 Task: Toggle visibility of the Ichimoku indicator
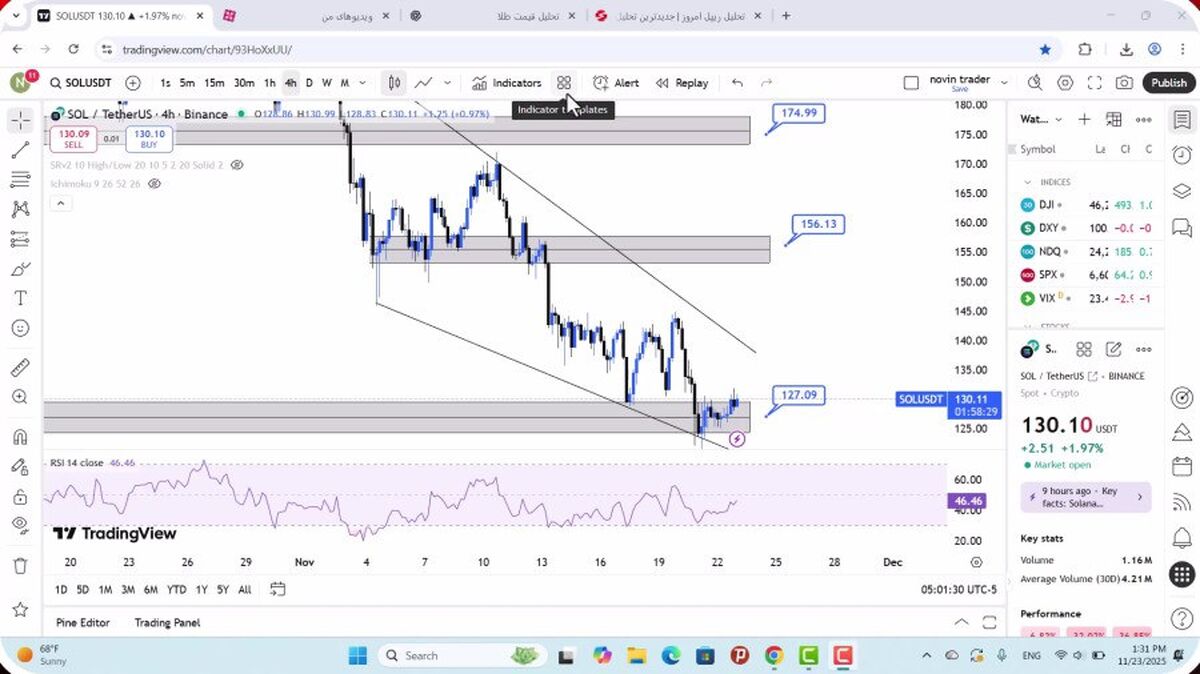pyautogui.click(x=154, y=184)
